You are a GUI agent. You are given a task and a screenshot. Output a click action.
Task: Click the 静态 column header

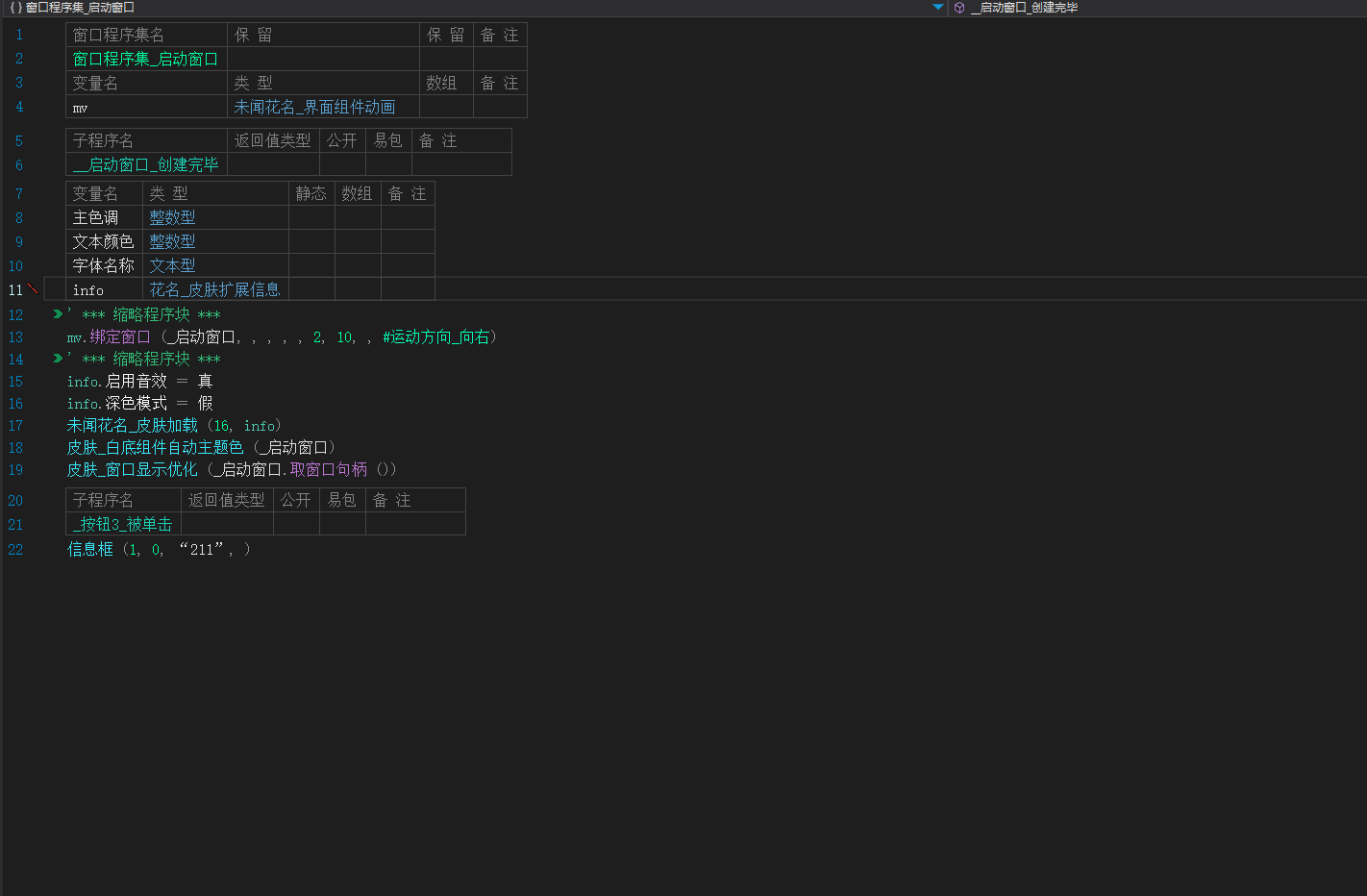click(x=311, y=193)
